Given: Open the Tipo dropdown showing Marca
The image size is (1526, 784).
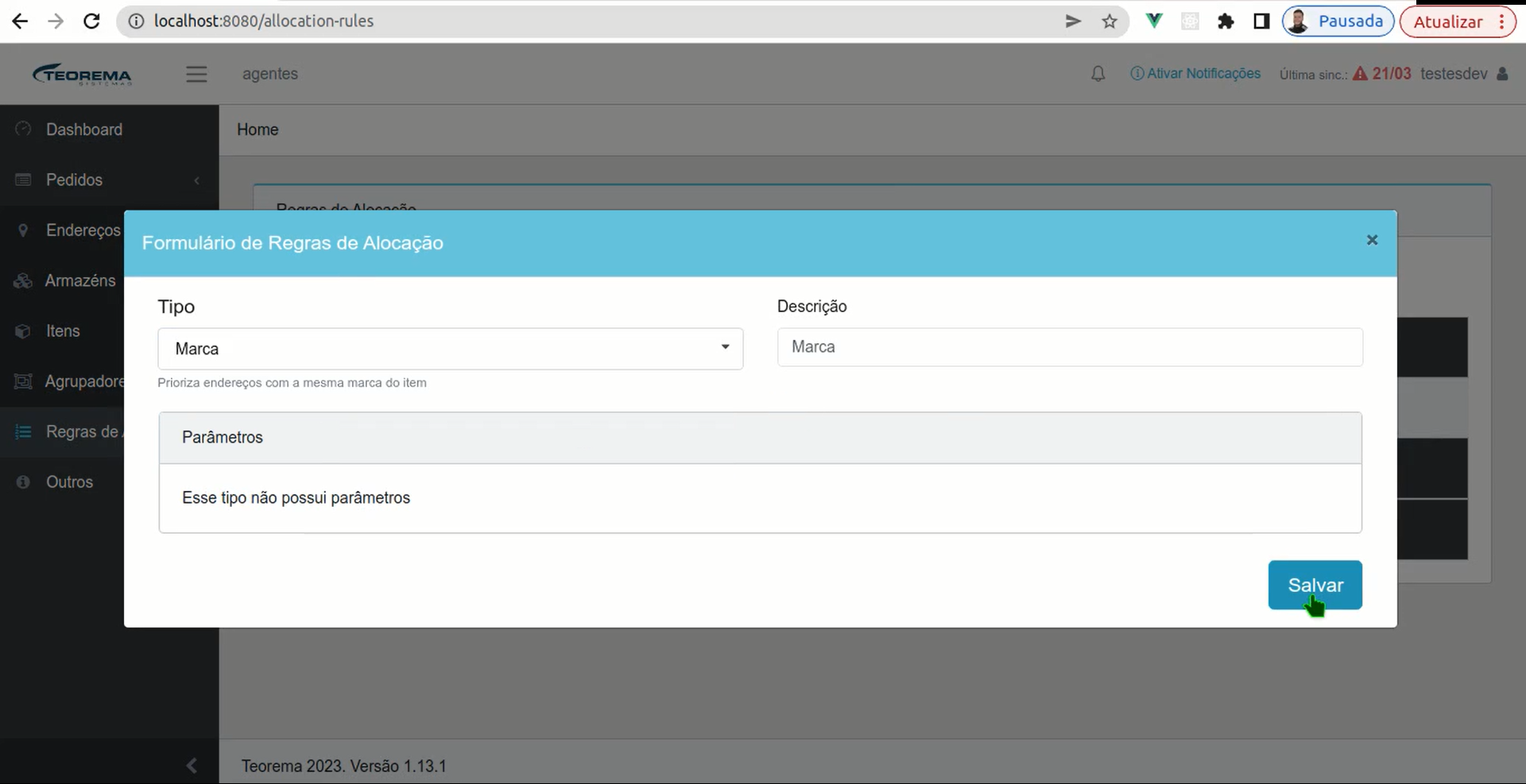Looking at the screenshot, I should tap(450, 349).
